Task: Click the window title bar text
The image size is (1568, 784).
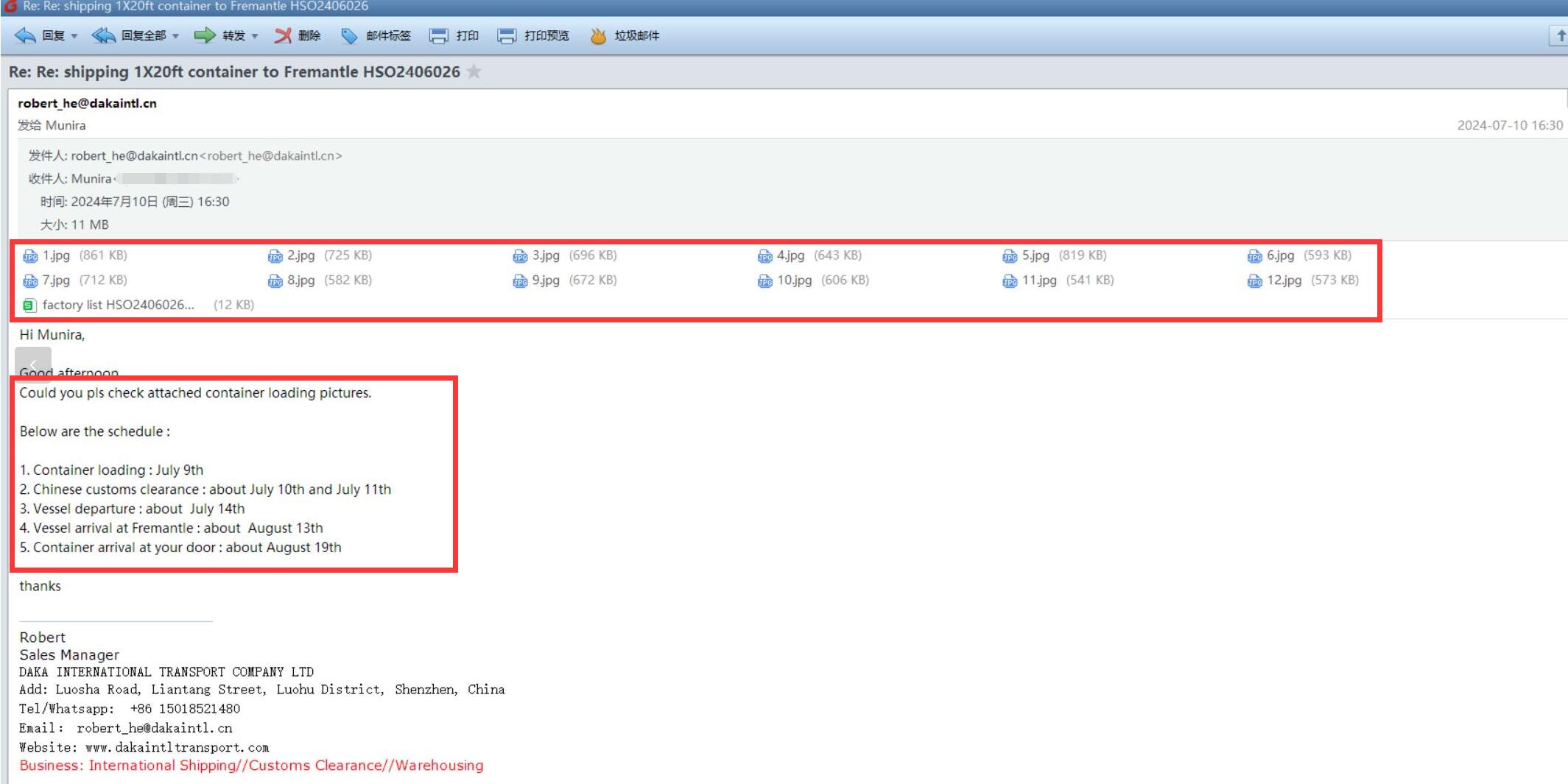Action: click(x=196, y=6)
